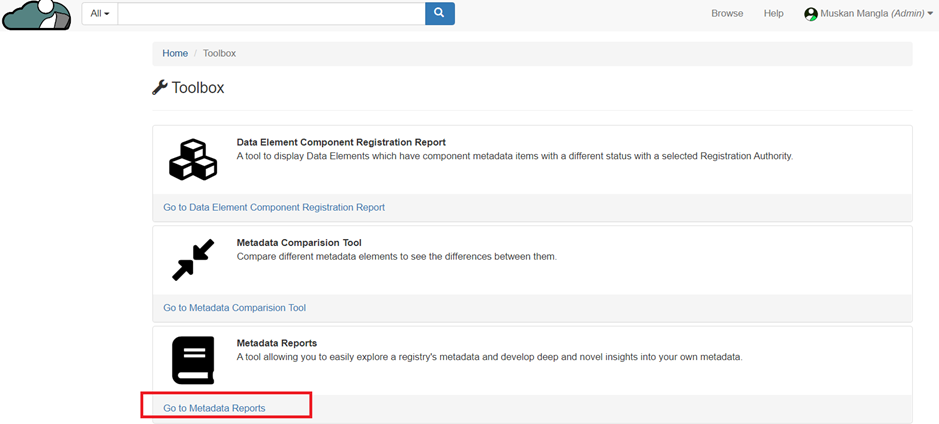Go to Home via breadcrumb
The image size is (939, 424).
(175, 53)
